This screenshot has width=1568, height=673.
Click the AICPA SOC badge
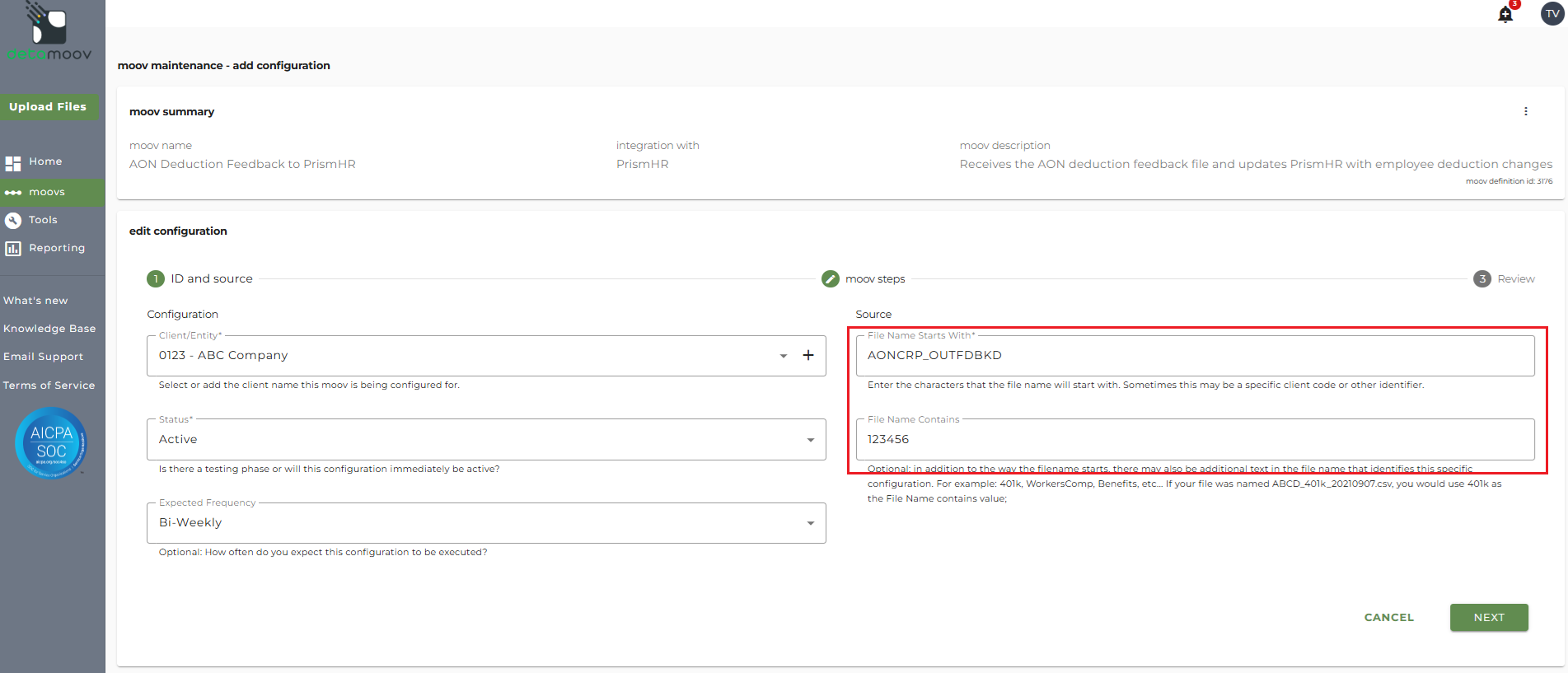tap(51, 442)
